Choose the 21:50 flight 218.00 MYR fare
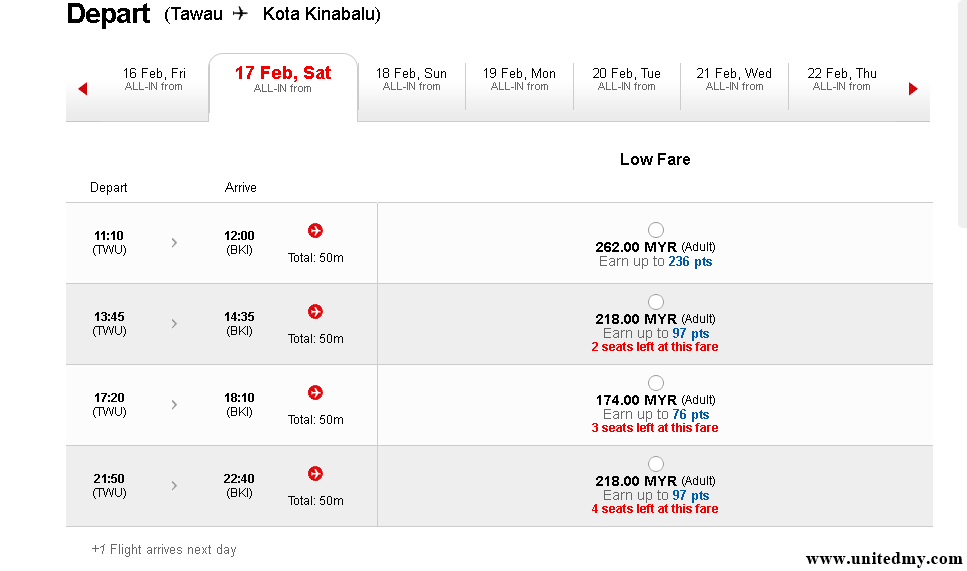Screen dimensions: 967x571 click(656, 464)
